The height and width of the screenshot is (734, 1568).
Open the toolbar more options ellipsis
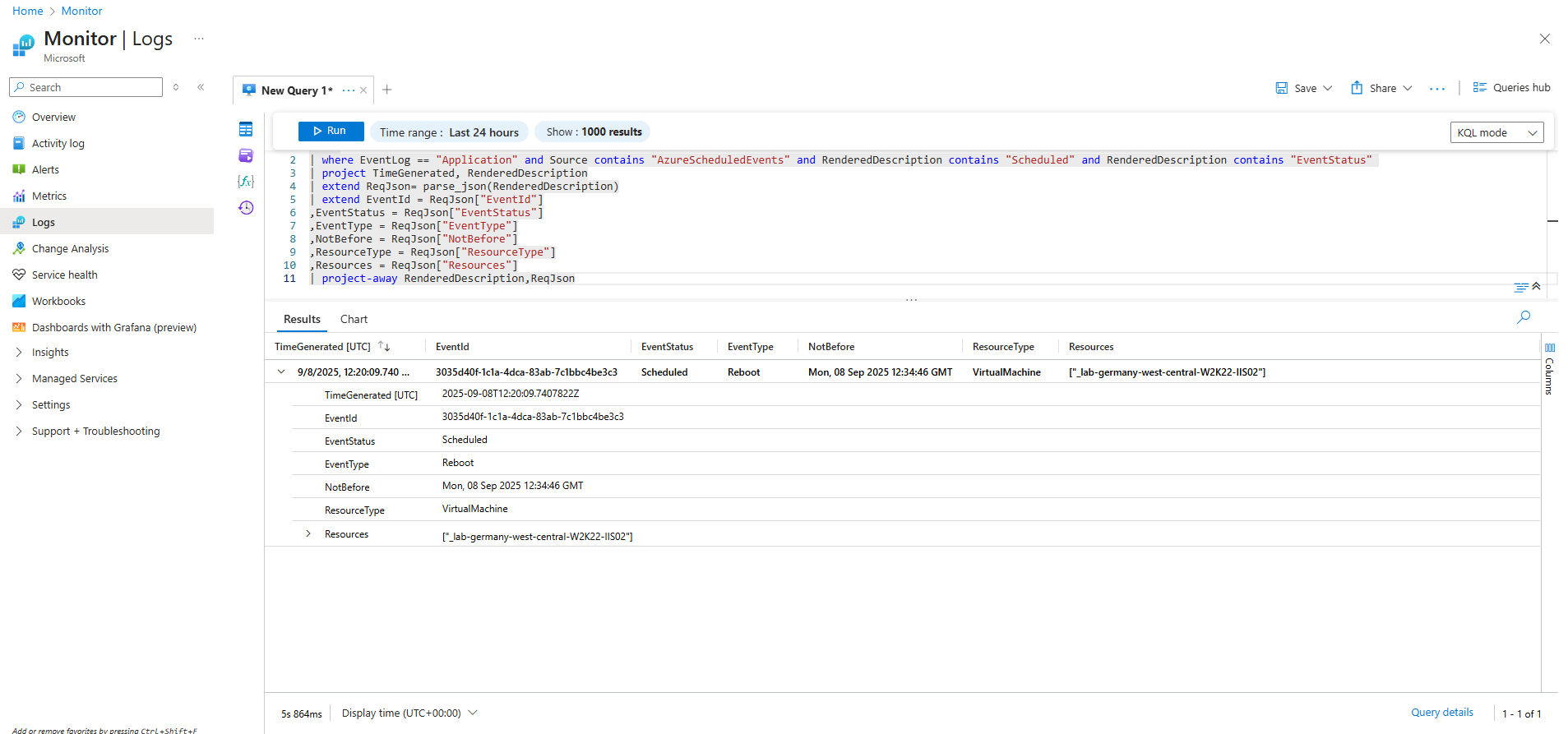point(1437,88)
